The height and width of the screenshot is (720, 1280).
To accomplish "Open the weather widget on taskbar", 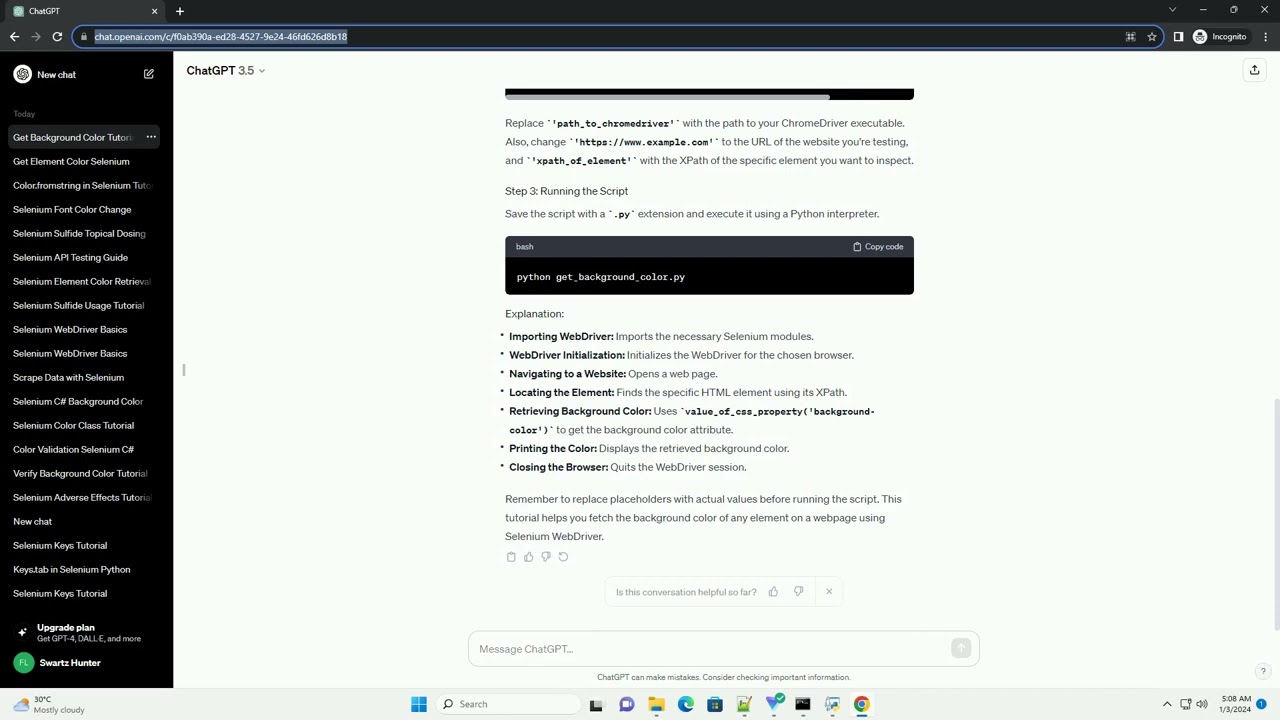I will click(x=47, y=704).
